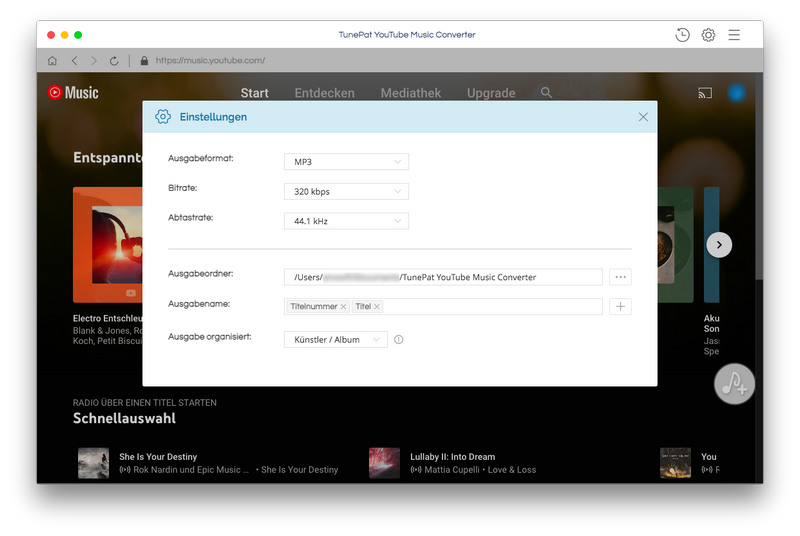
Task: Click the music.youtube.com address bar
Action: 210,61
